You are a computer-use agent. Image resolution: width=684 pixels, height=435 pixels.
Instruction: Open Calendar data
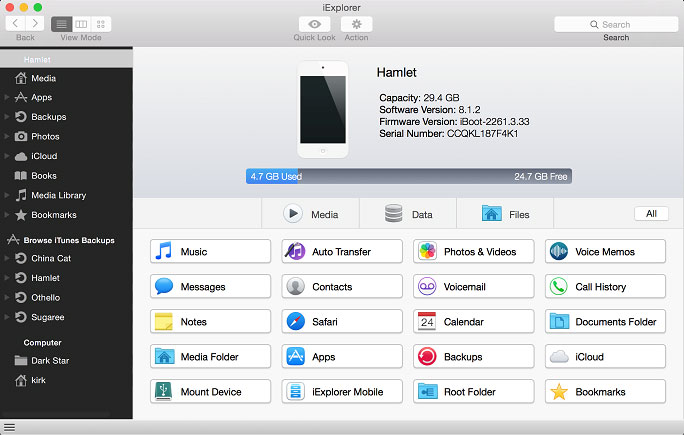coord(473,322)
